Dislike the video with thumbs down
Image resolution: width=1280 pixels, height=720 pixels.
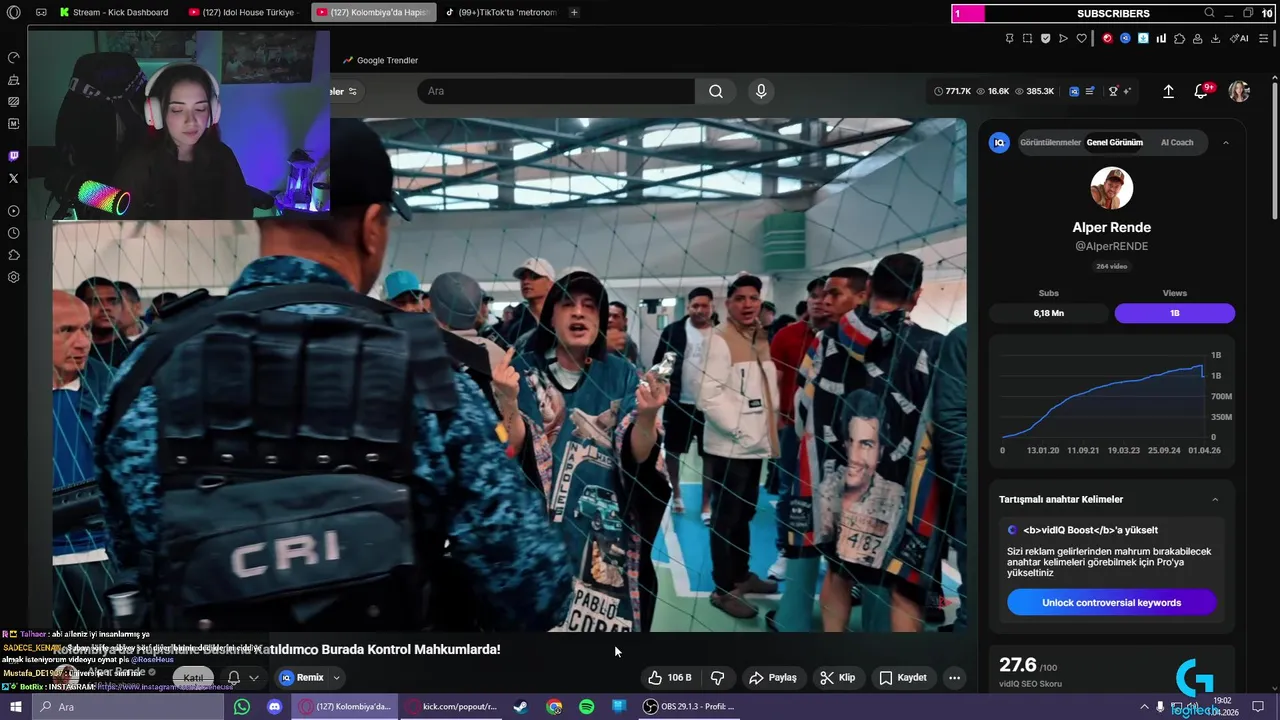717,677
